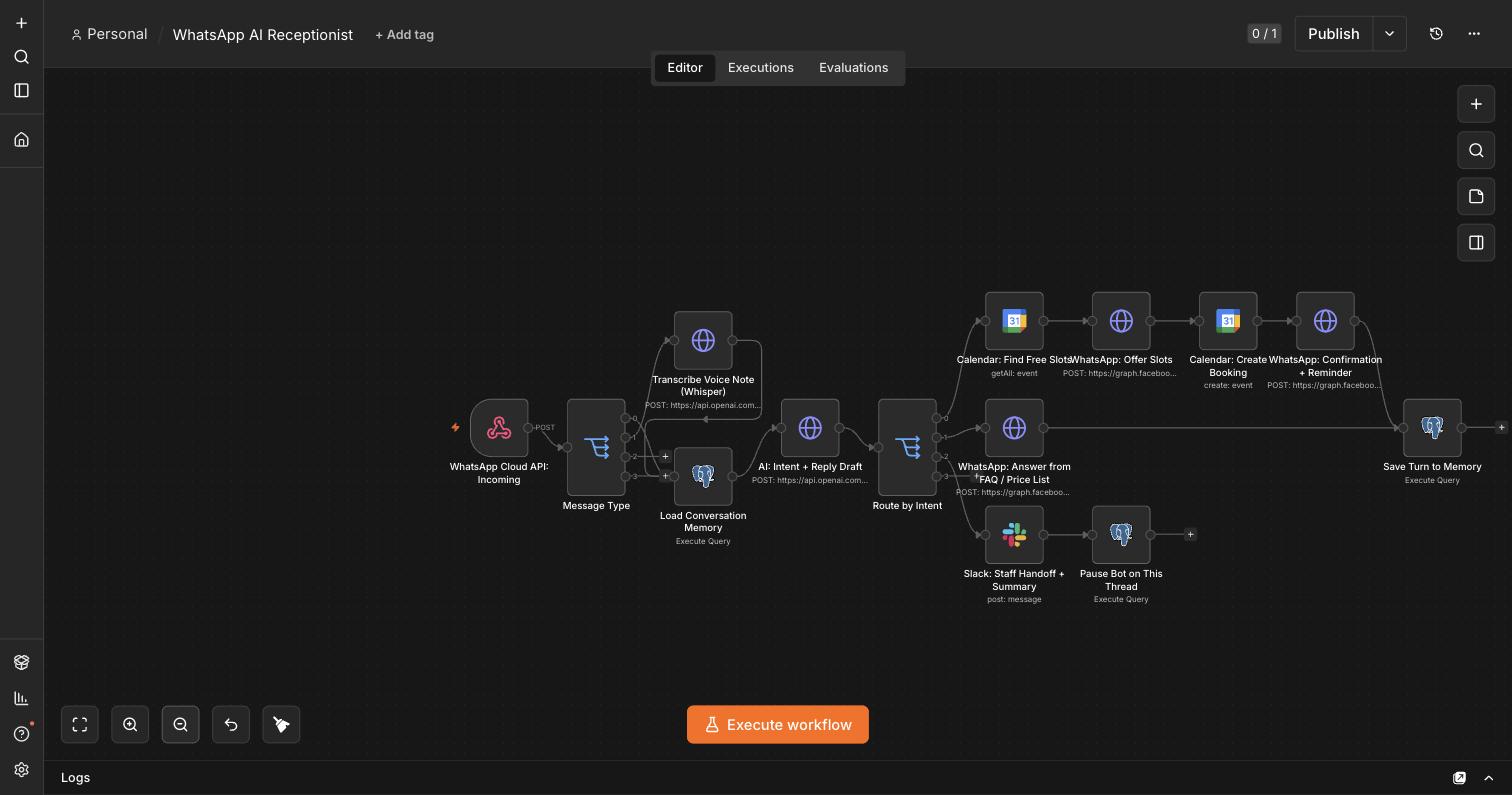Open search from the left sidebar
The width and height of the screenshot is (1512, 795).
[x=21, y=57]
